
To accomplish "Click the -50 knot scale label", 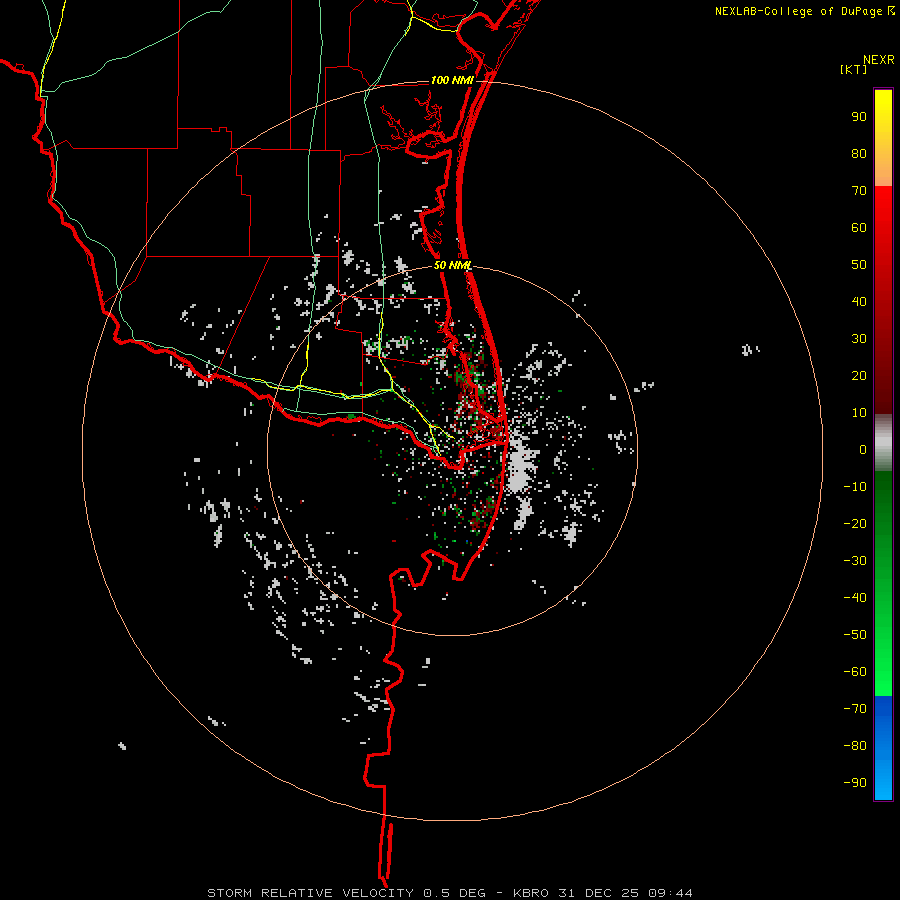I will [x=855, y=635].
